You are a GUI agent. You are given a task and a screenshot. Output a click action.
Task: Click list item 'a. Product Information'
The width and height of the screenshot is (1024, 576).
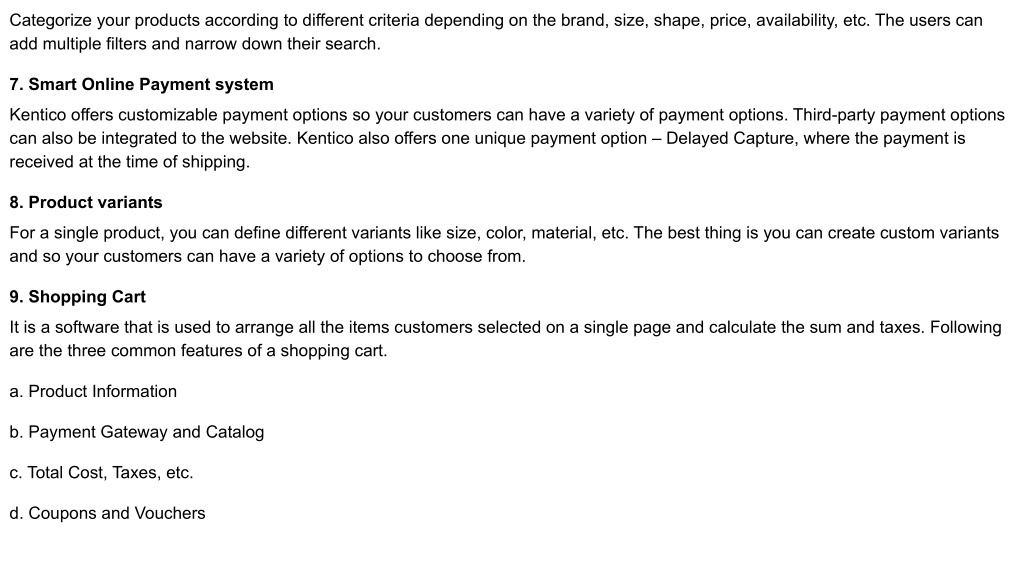(93, 392)
